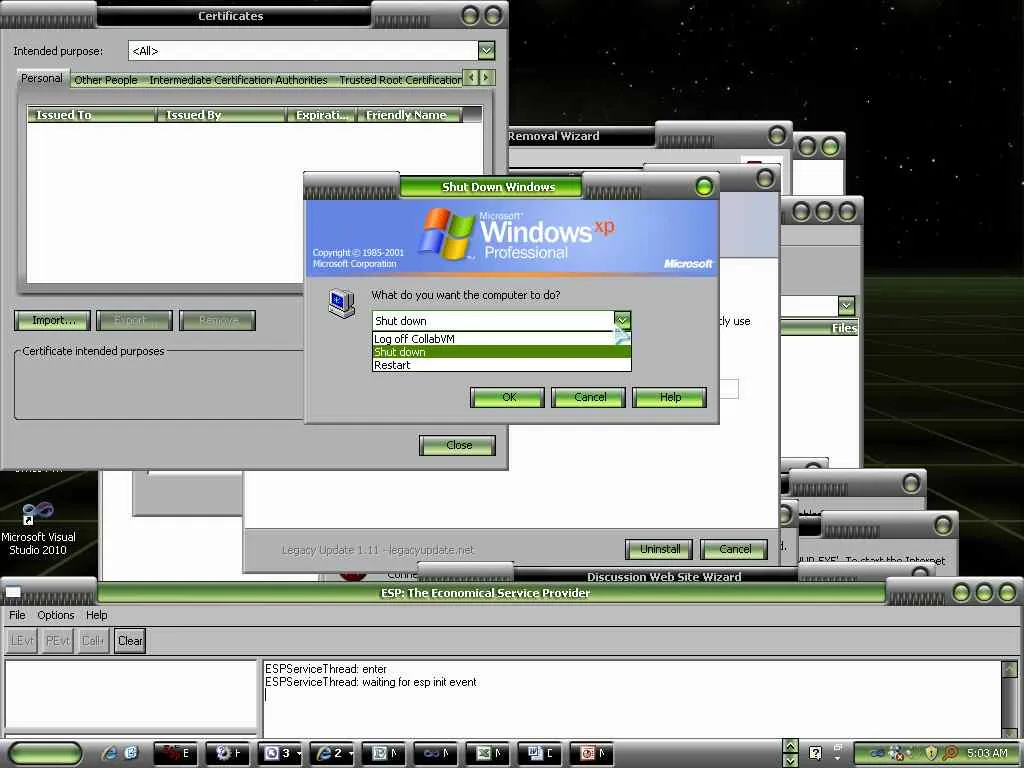Click the ESP log scrollbar up arrow
1024x768 pixels.
pyautogui.click(x=1009, y=669)
